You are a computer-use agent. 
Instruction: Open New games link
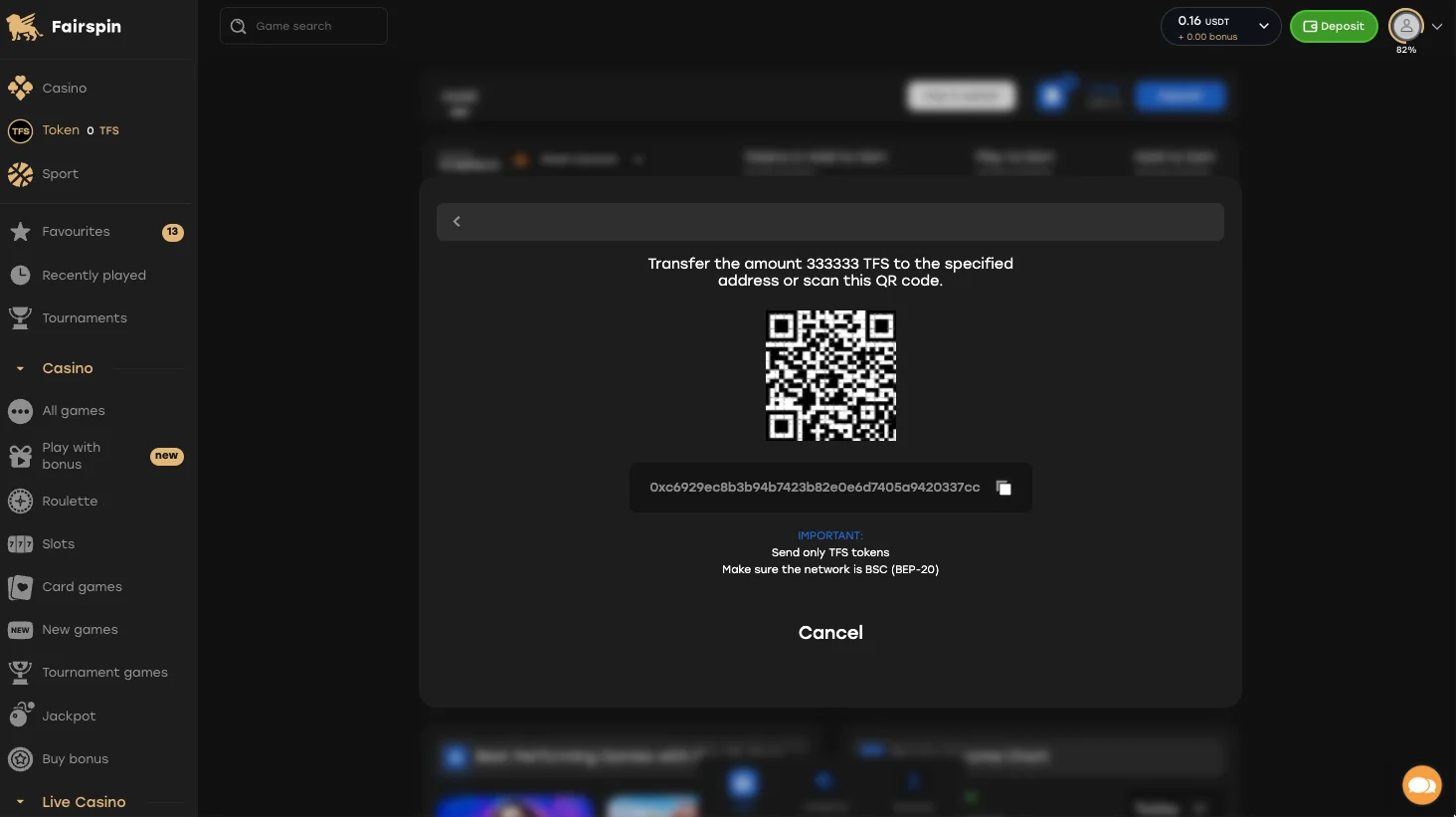(x=80, y=630)
